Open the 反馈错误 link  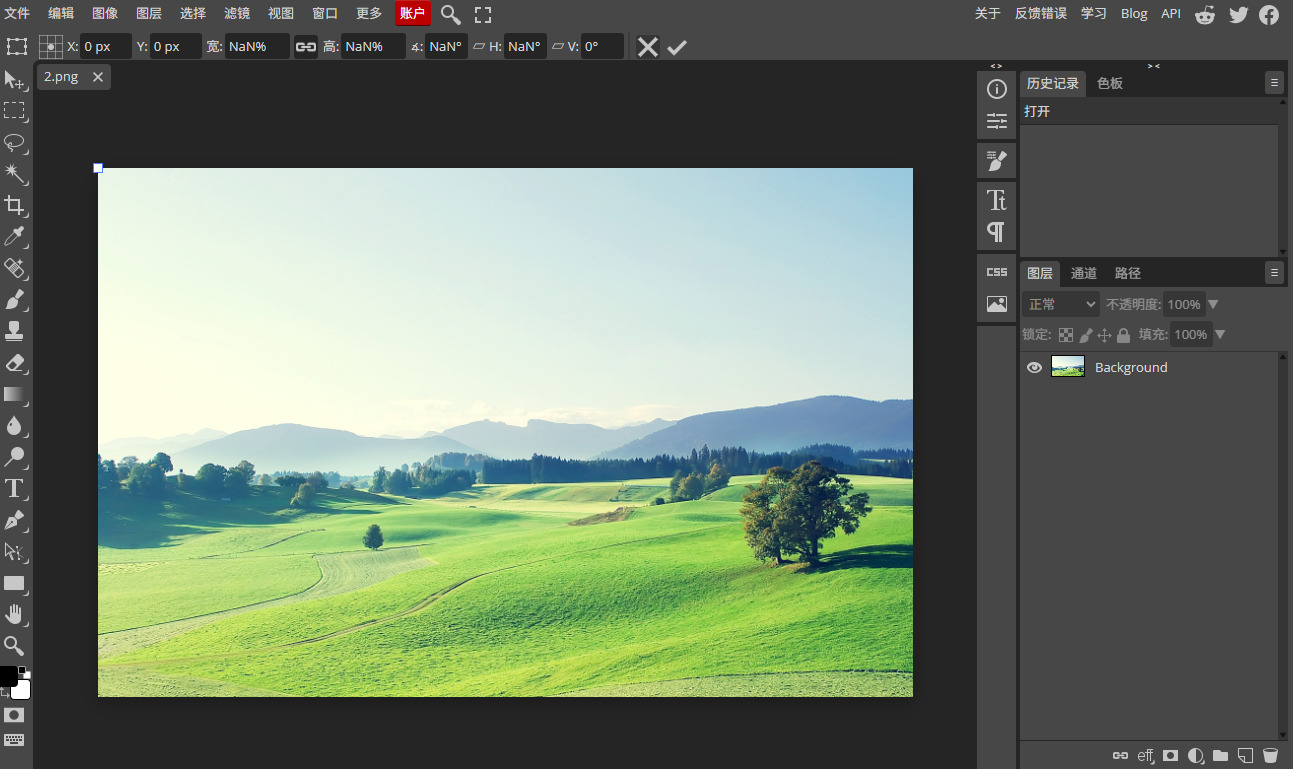click(1040, 14)
